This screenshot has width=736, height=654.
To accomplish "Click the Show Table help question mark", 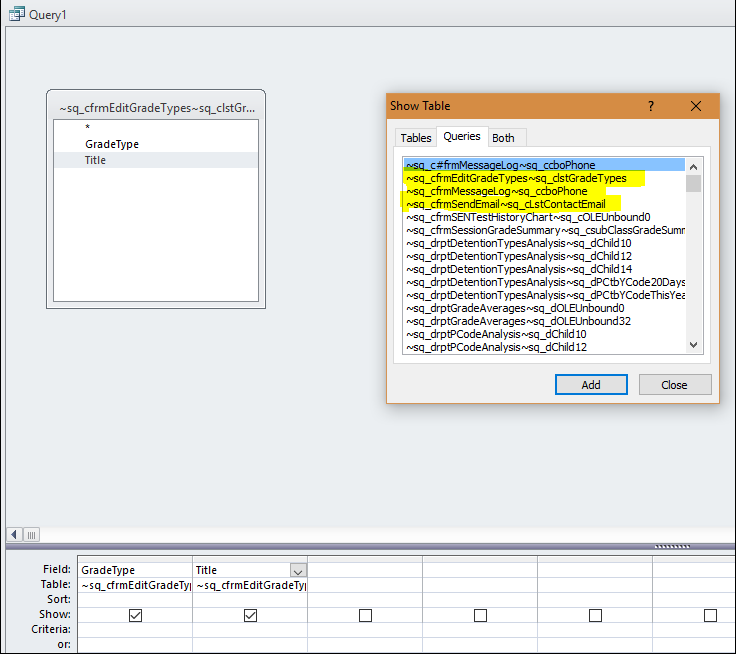I will coord(651,106).
